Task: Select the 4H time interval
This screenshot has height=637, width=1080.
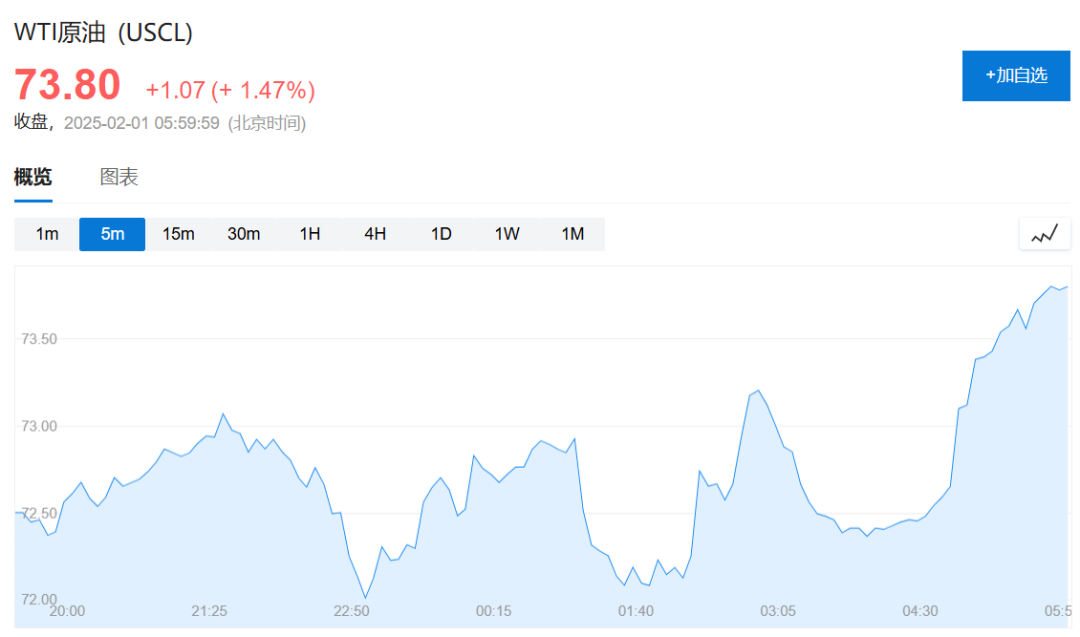Action: [x=375, y=234]
